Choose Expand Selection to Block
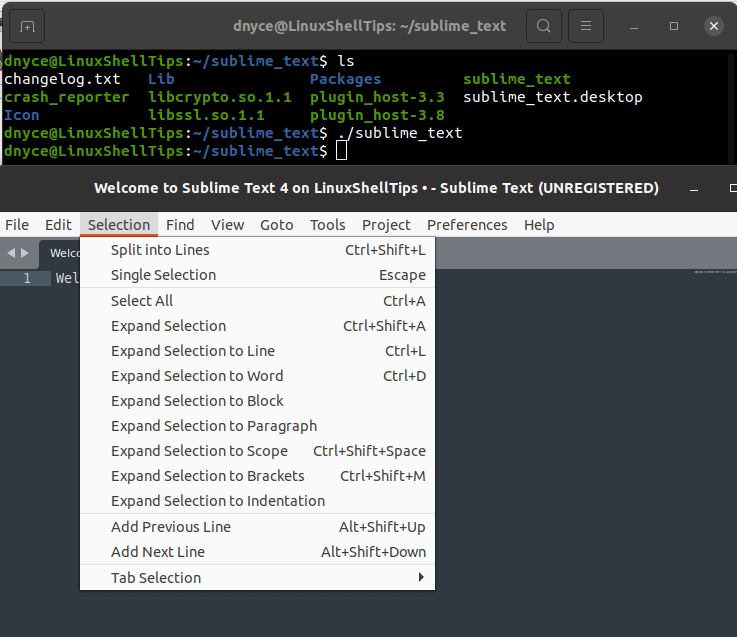This screenshot has height=637, width=737. (x=258, y=401)
